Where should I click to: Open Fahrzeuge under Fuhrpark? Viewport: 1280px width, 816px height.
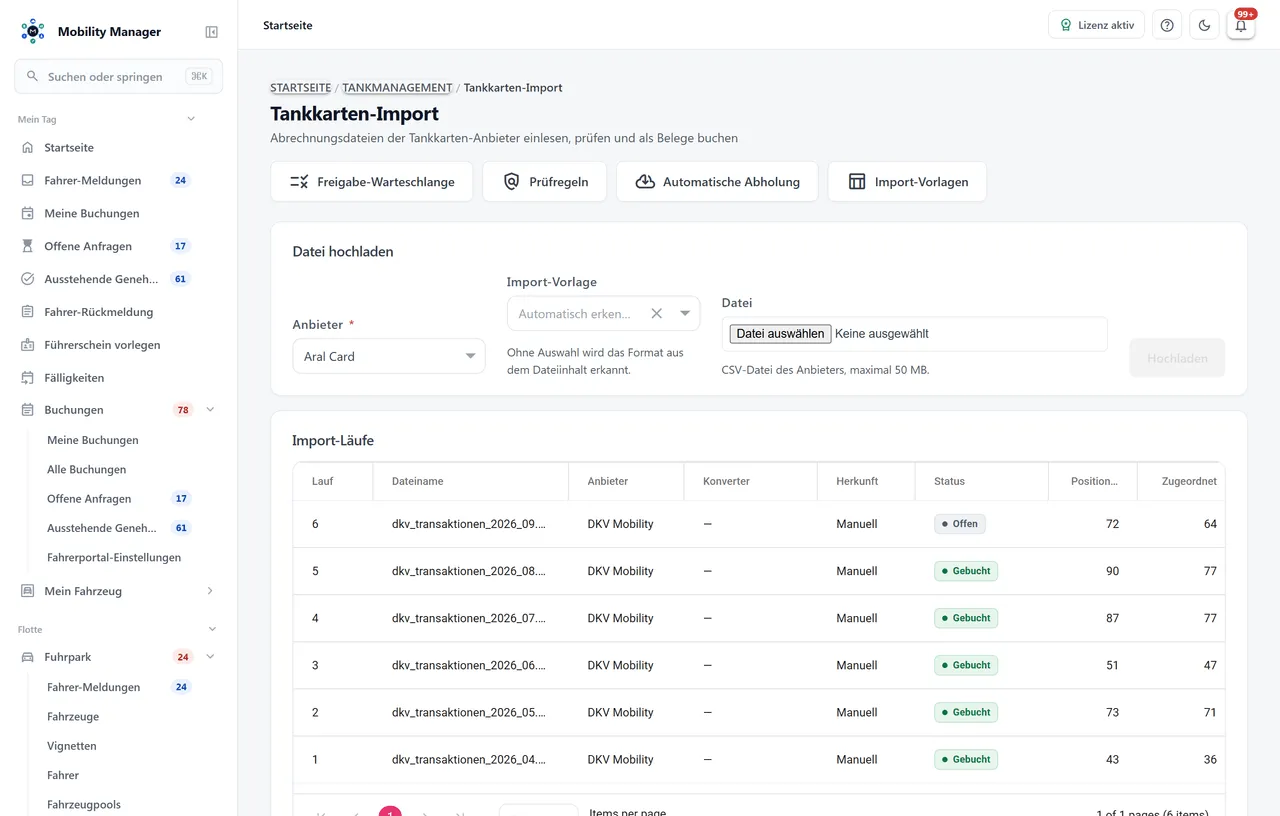click(x=73, y=717)
